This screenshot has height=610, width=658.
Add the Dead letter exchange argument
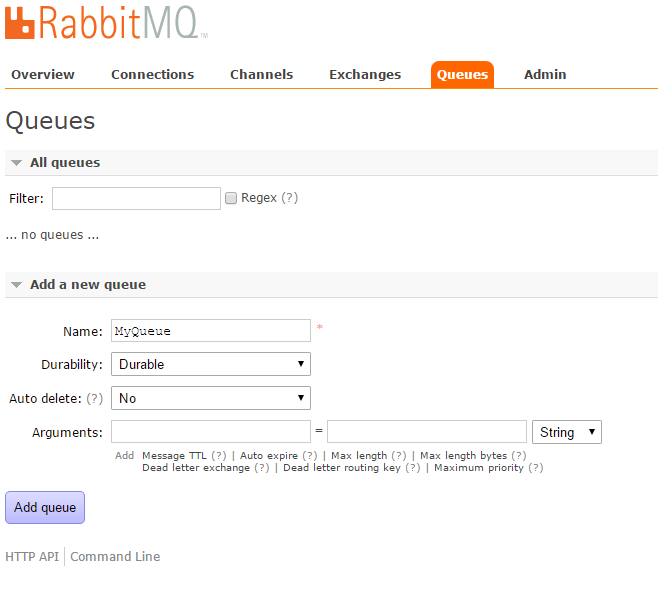coord(195,467)
